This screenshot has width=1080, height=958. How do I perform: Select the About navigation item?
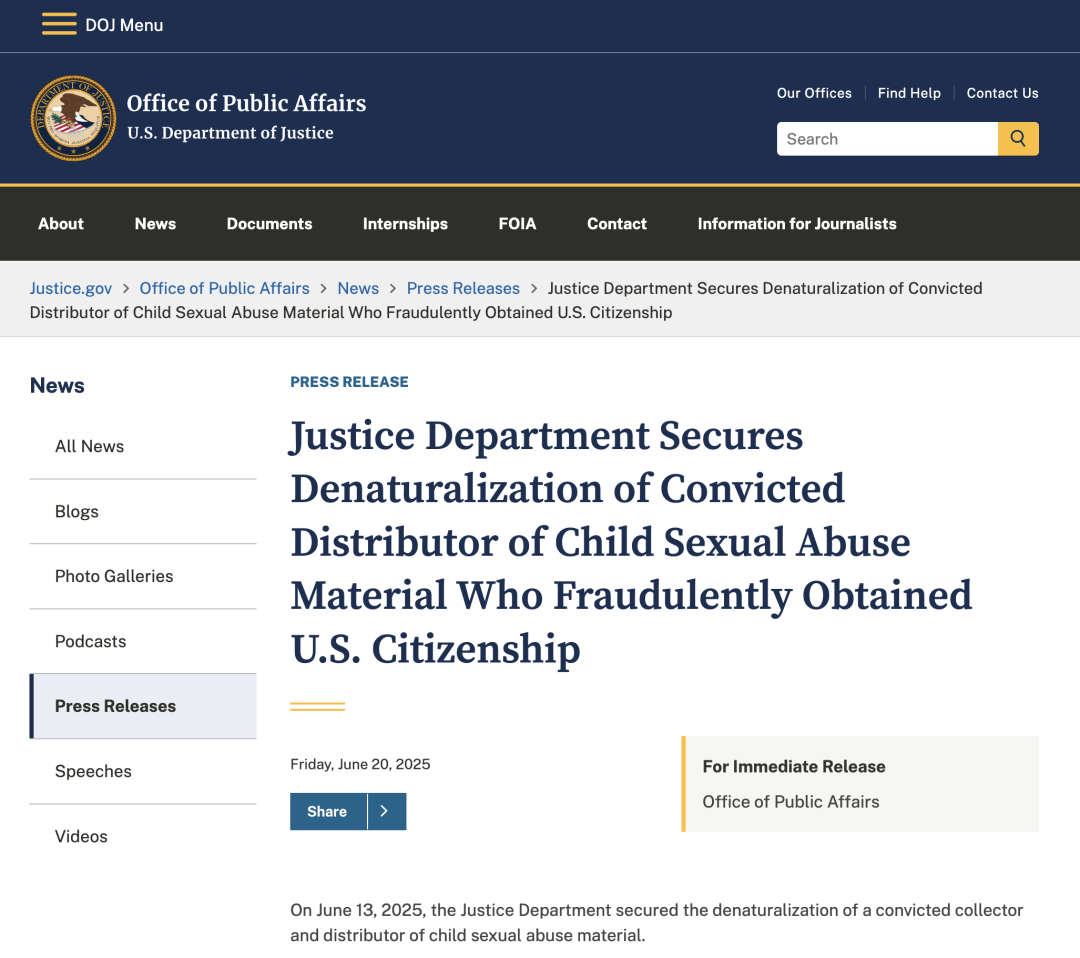pos(61,224)
